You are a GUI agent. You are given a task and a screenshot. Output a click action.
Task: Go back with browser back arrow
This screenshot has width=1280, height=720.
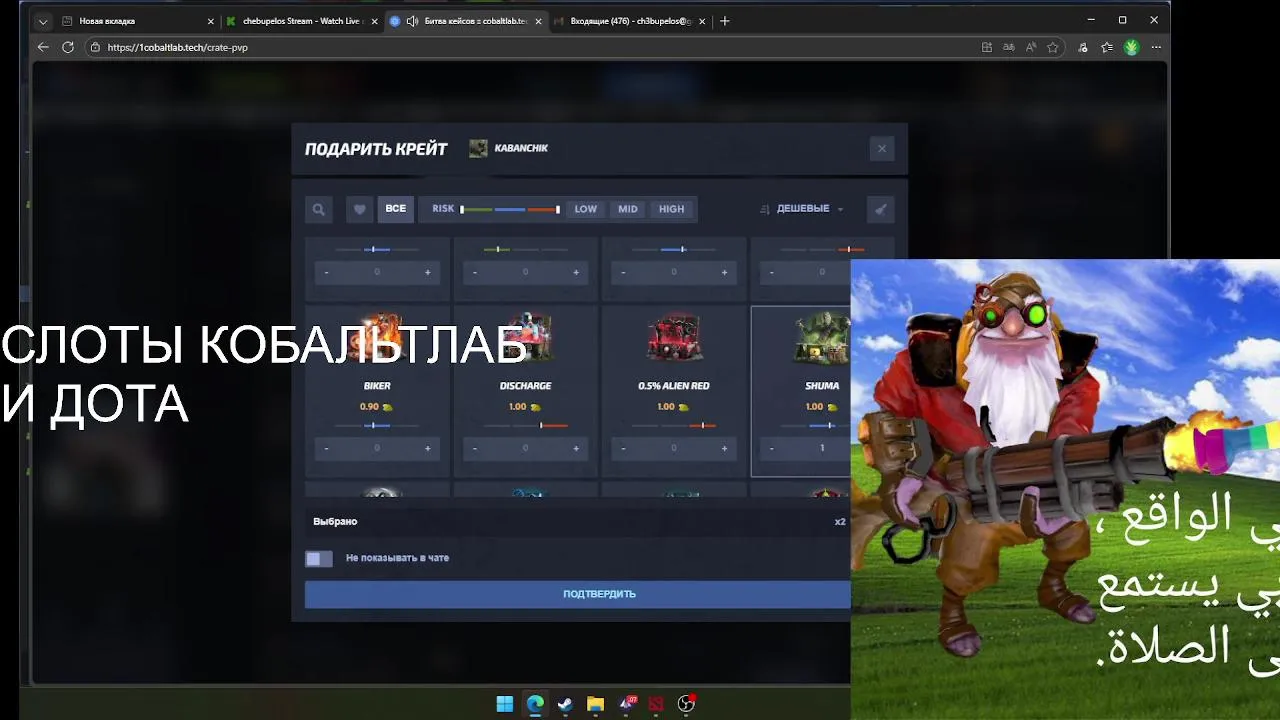point(43,47)
